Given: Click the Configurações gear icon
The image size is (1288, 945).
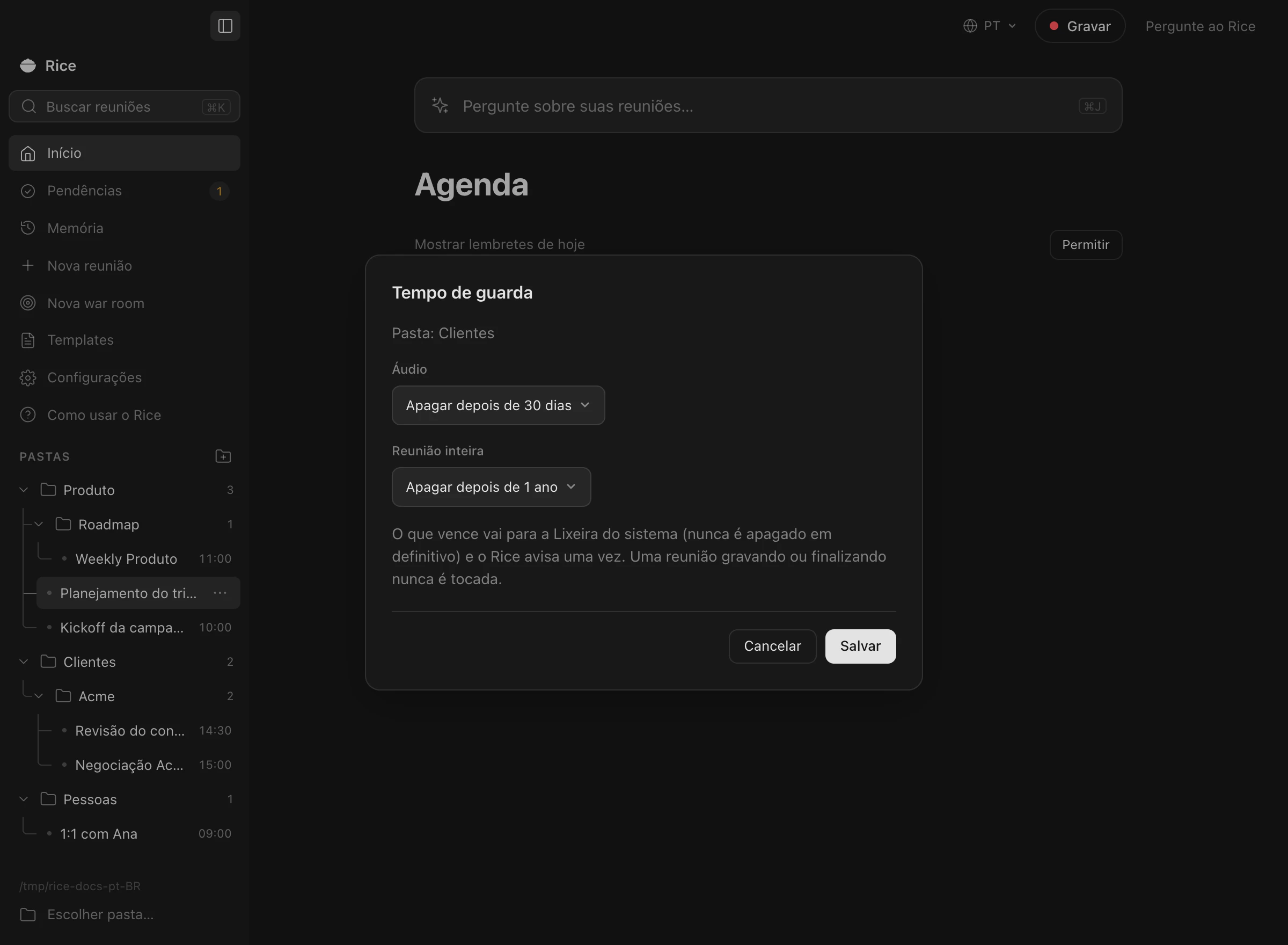Looking at the screenshot, I should (28, 377).
